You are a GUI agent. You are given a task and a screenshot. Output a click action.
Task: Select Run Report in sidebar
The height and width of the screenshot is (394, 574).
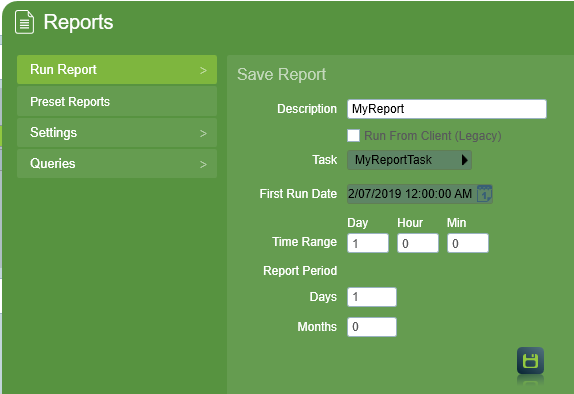pyautogui.click(x=117, y=70)
